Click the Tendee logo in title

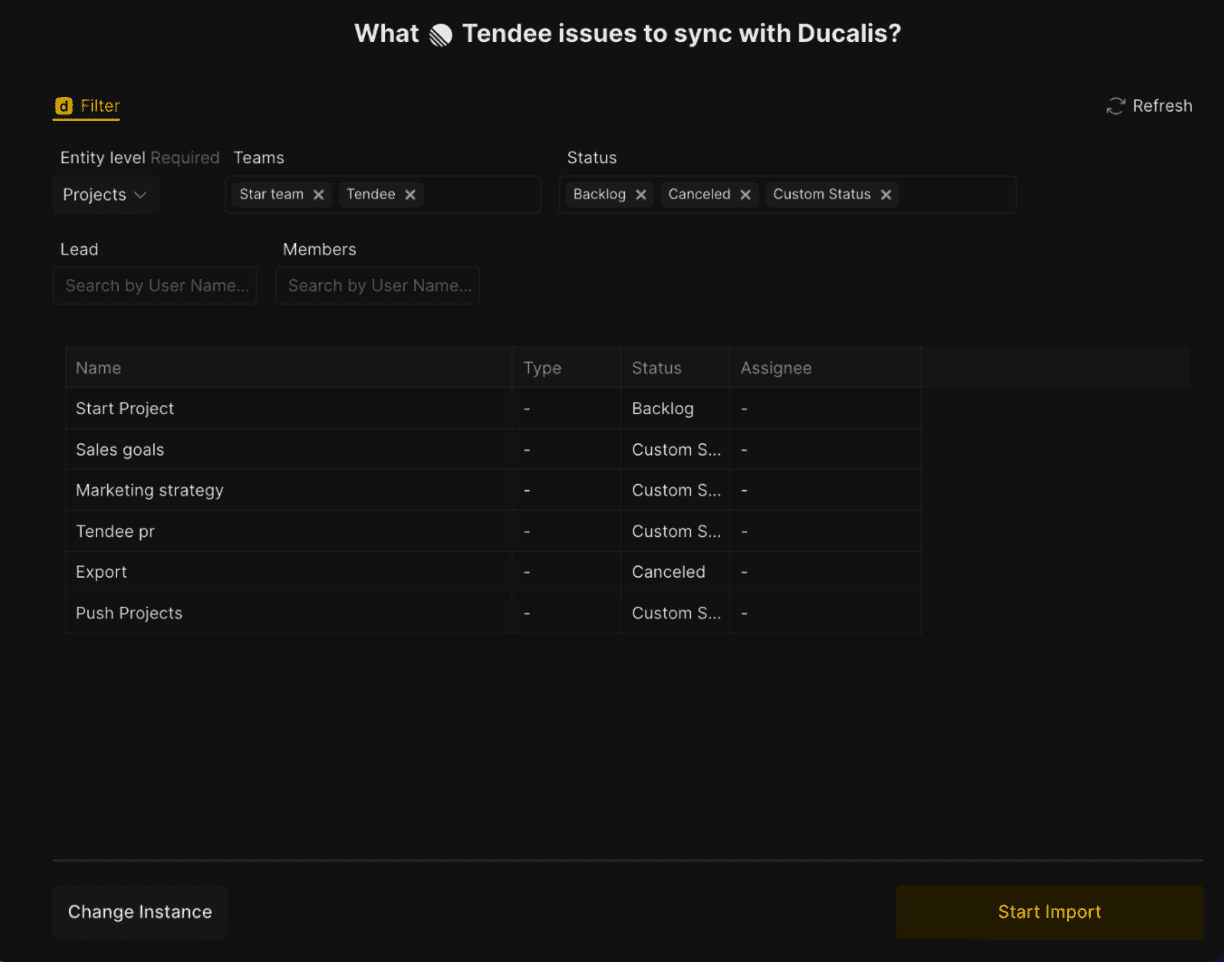[441, 35]
